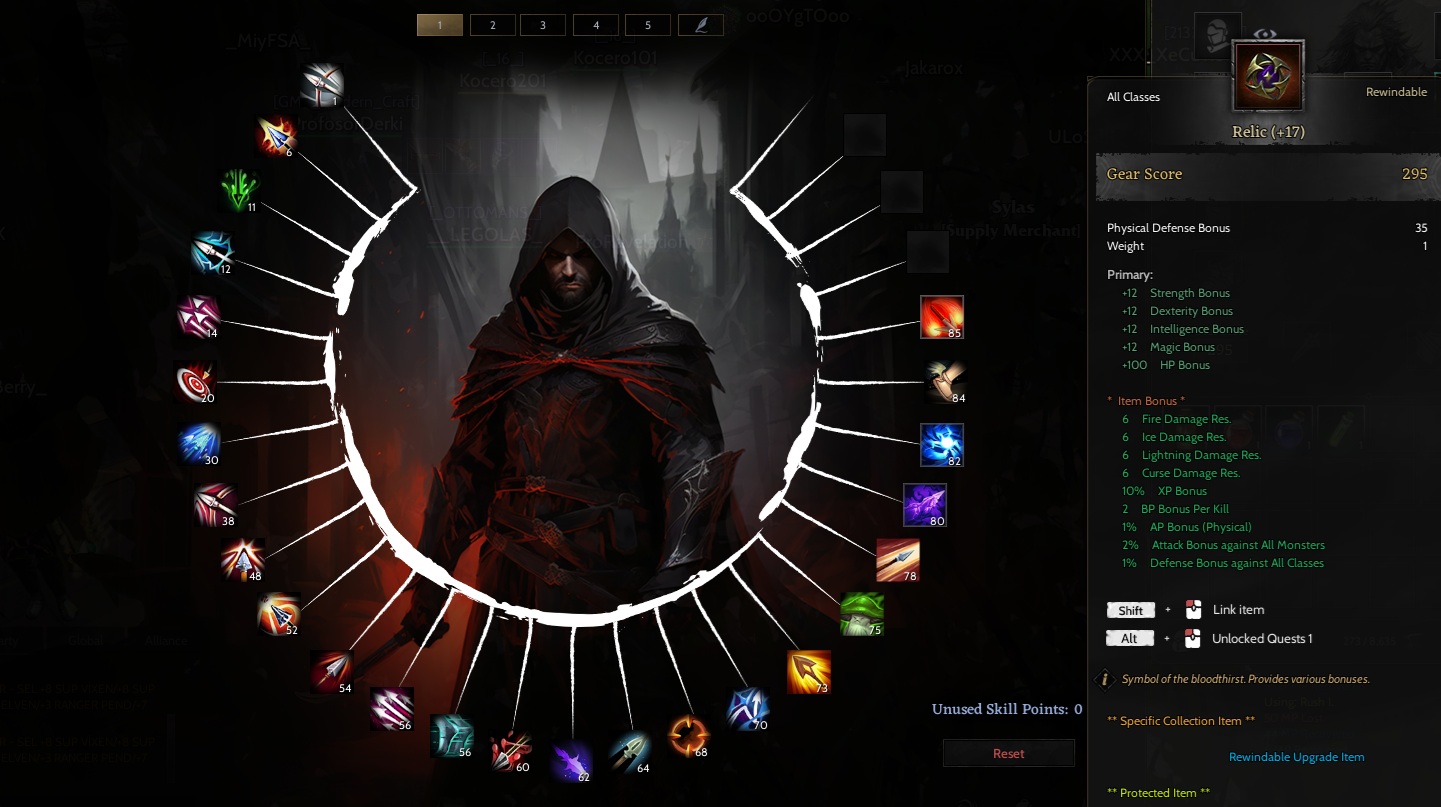
Task: Open skill preset tab 3
Action: tap(544, 25)
